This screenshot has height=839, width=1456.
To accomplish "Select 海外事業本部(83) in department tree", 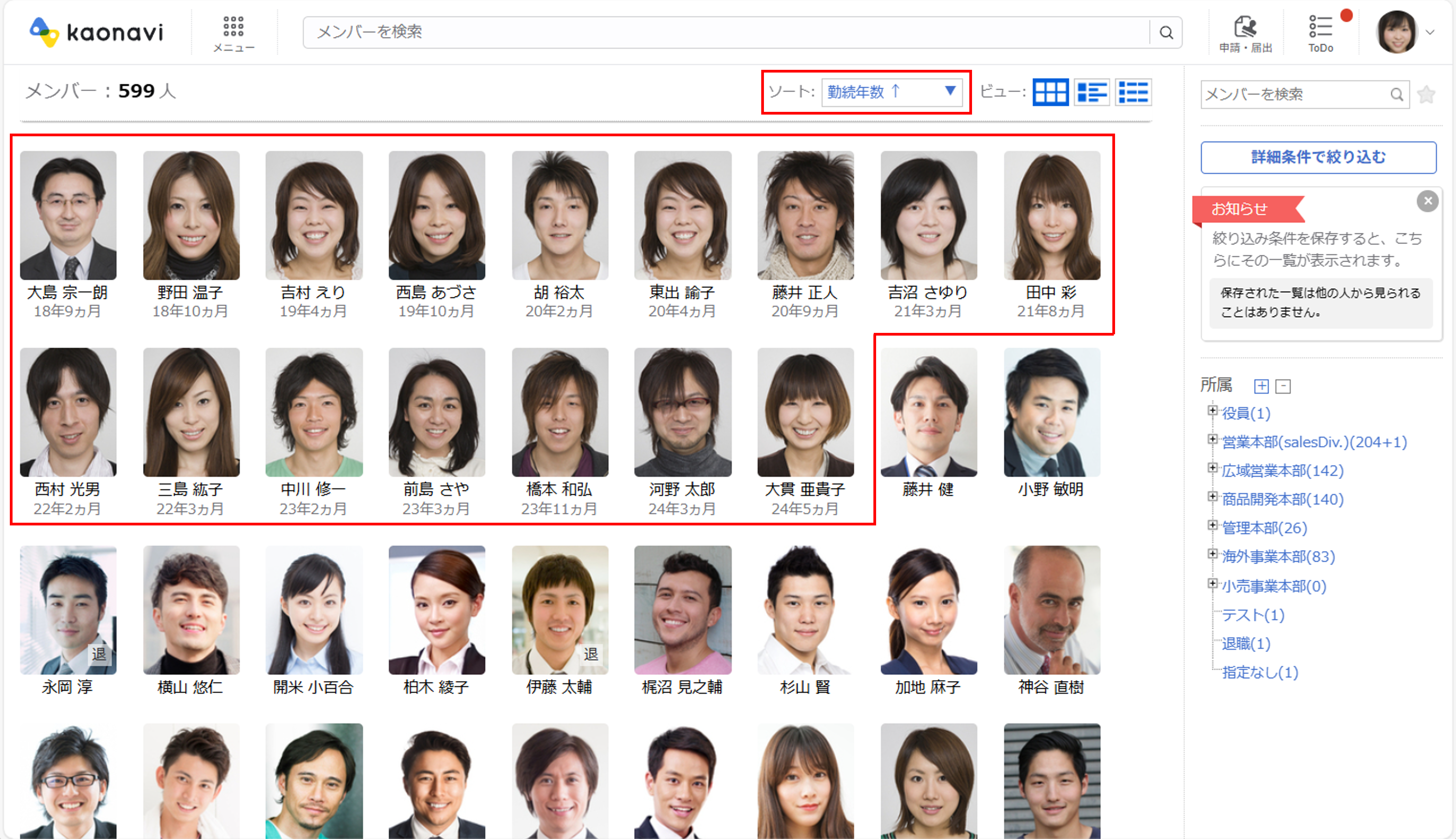I will [x=1277, y=557].
